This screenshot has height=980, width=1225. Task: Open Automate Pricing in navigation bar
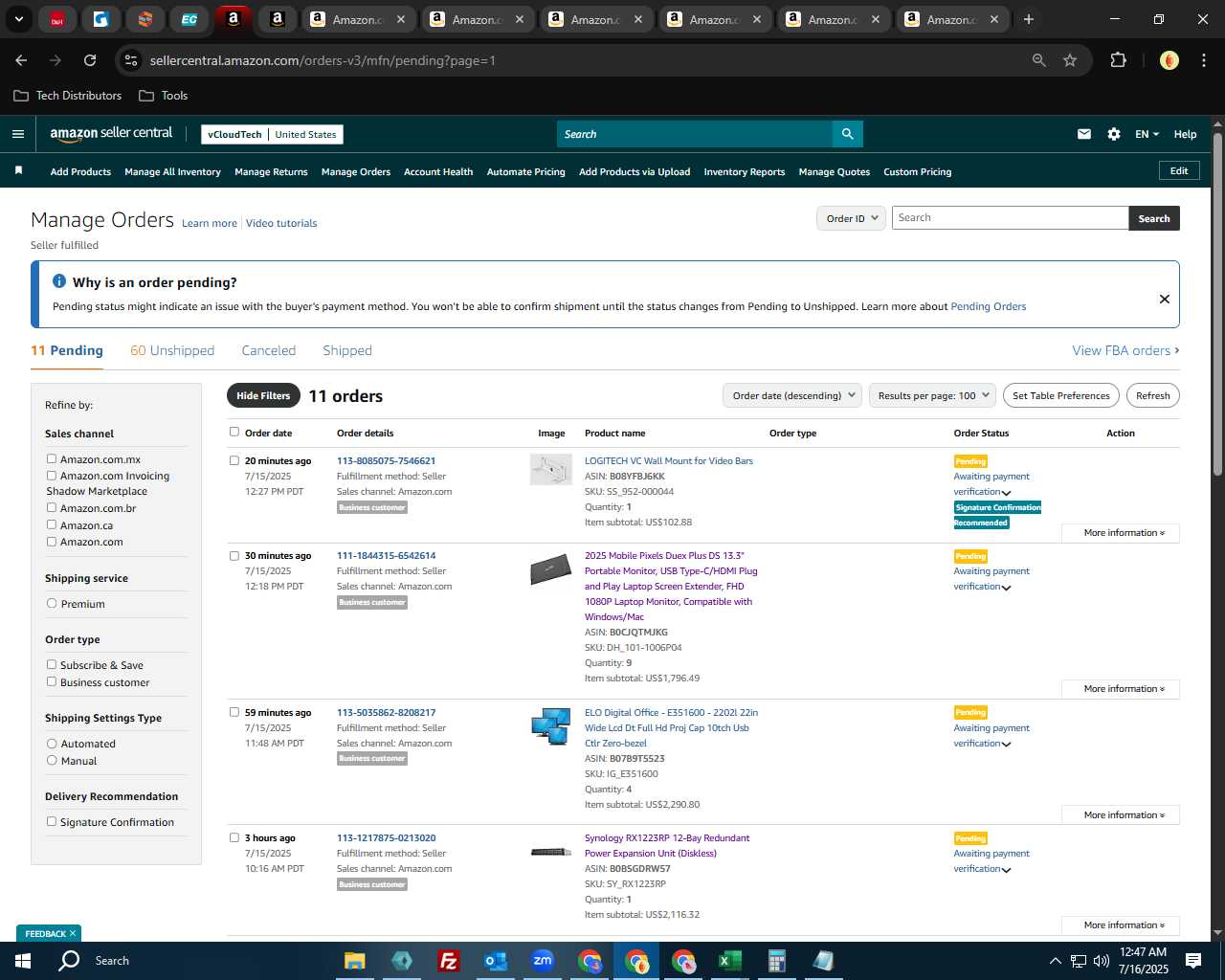[x=525, y=171]
